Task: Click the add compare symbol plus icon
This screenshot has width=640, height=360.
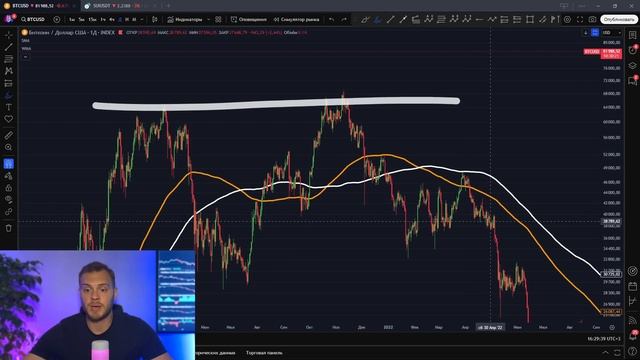Action: pyautogui.click(x=57, y=19)
